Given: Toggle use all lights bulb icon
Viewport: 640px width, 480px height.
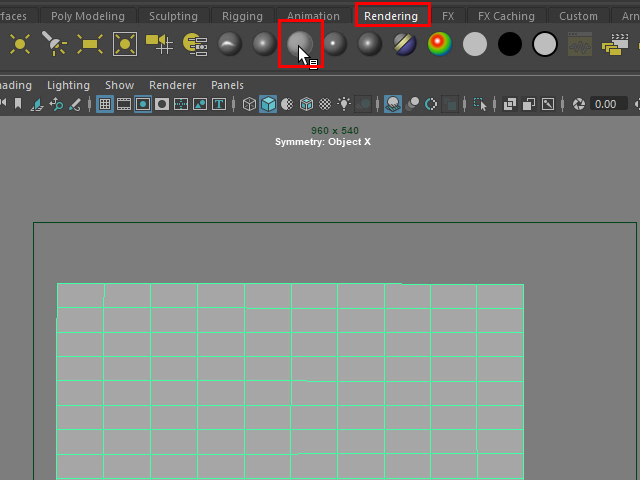Looking at the screenshot, I should (x=345, y=104).
